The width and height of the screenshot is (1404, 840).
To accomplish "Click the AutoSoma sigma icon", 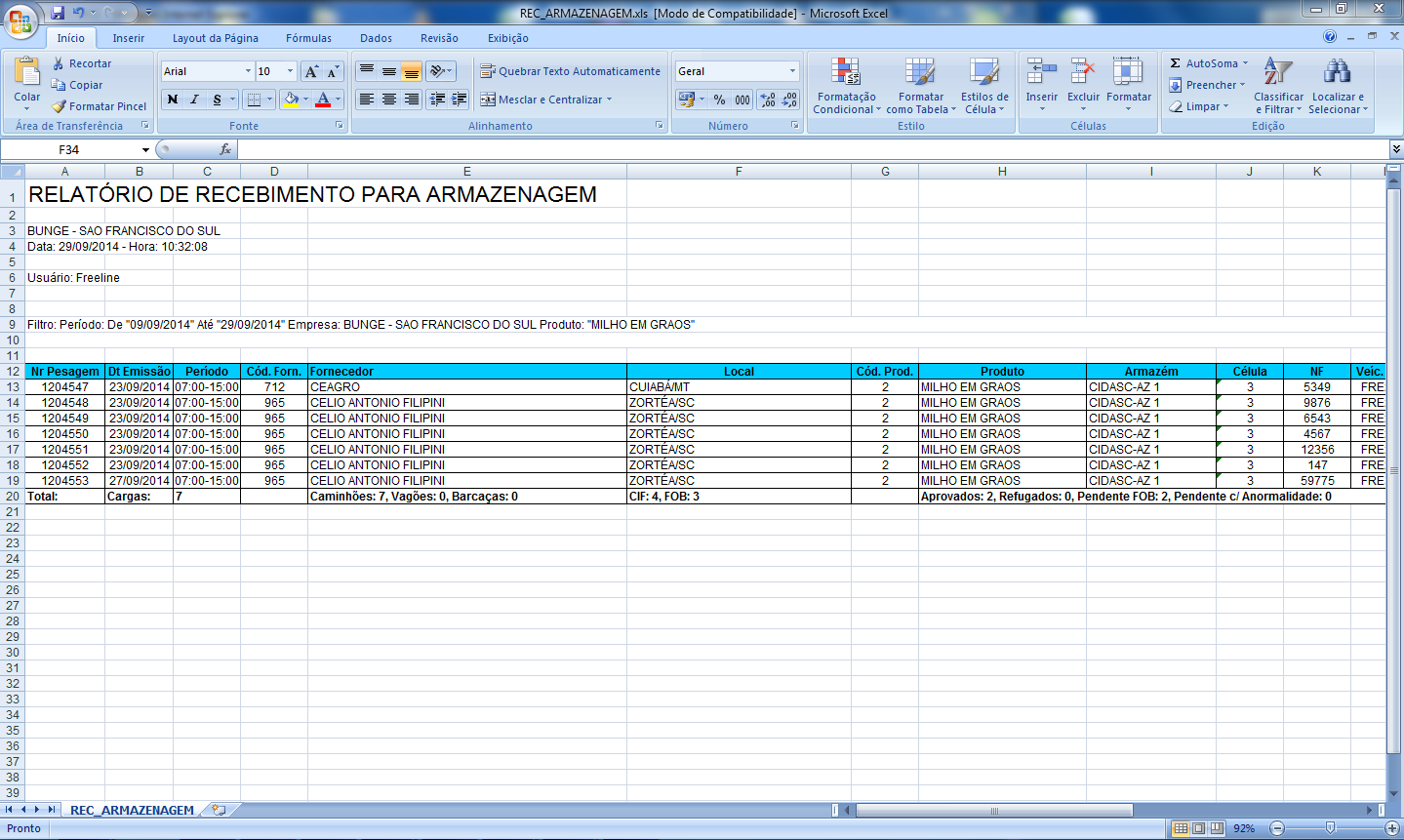I will click(1176, 63).
